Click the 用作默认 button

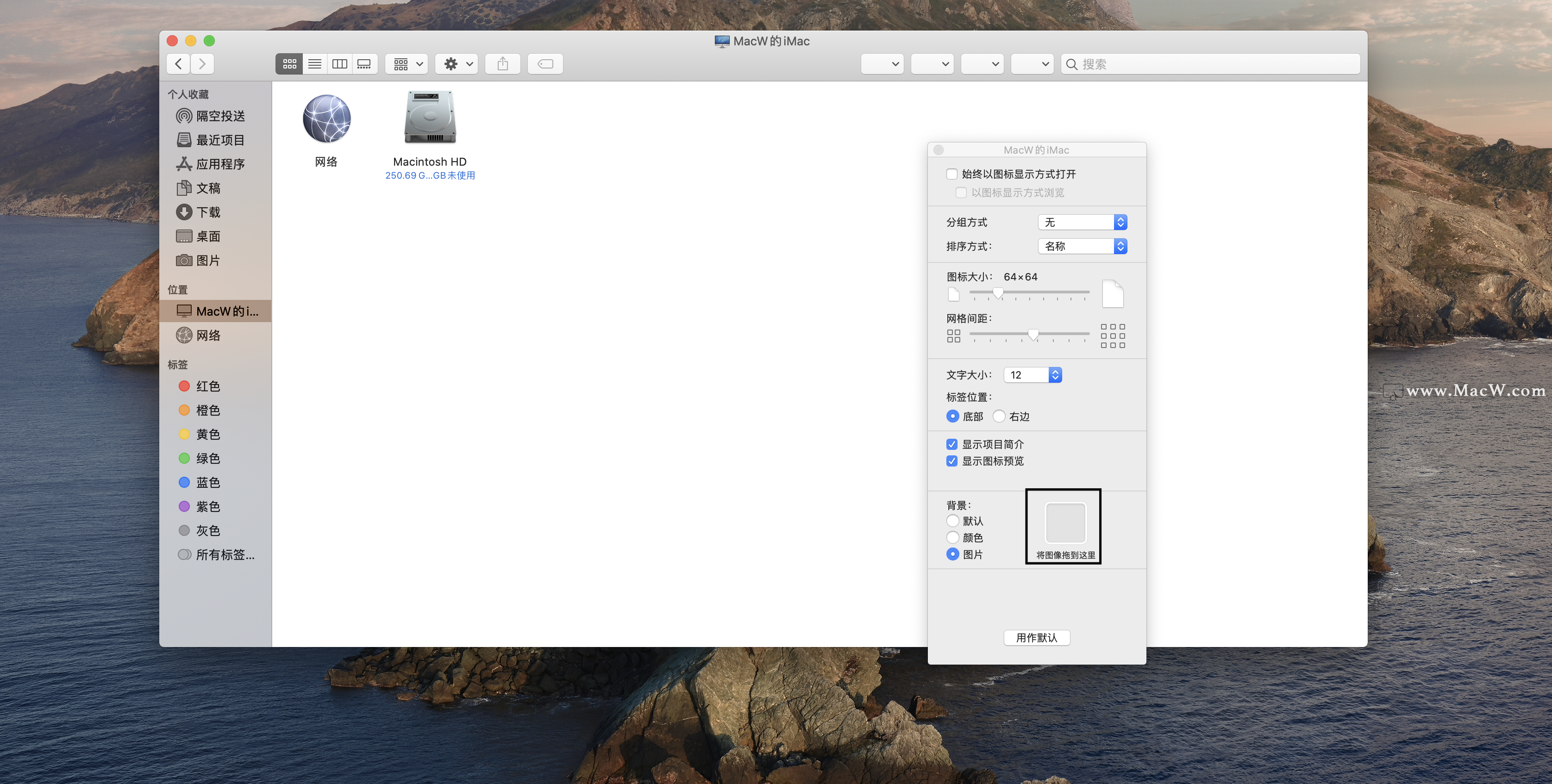click(1036, 638)
